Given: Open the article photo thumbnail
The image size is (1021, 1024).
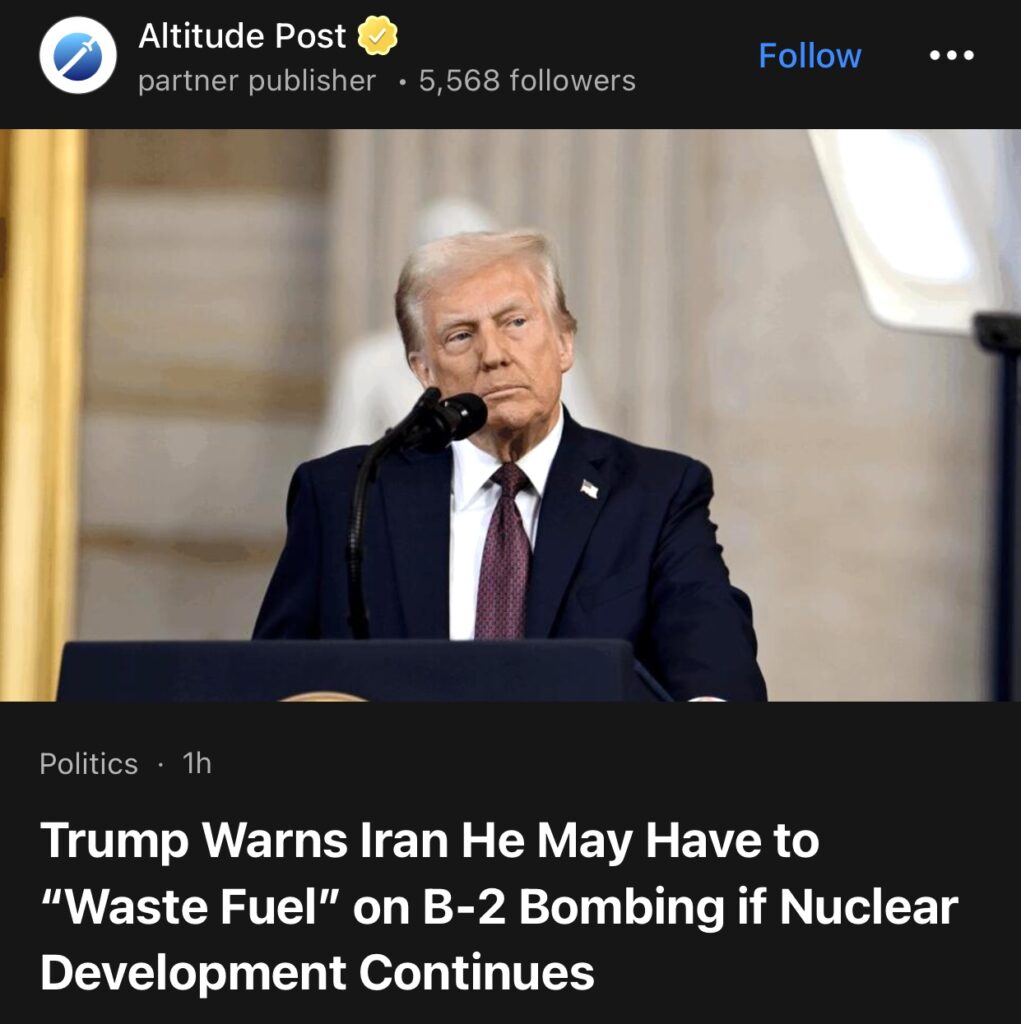Looking at the screenshot, I should tap(510, 415).
